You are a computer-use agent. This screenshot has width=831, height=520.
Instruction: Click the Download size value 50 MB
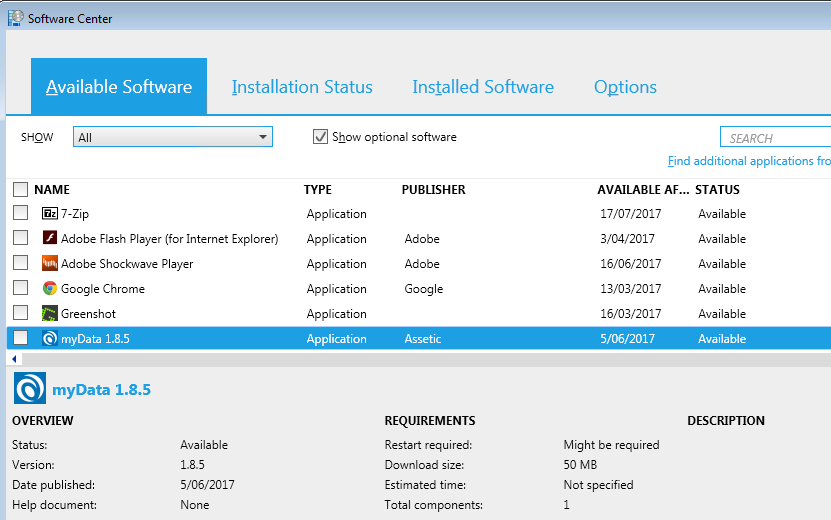[580, 465]
